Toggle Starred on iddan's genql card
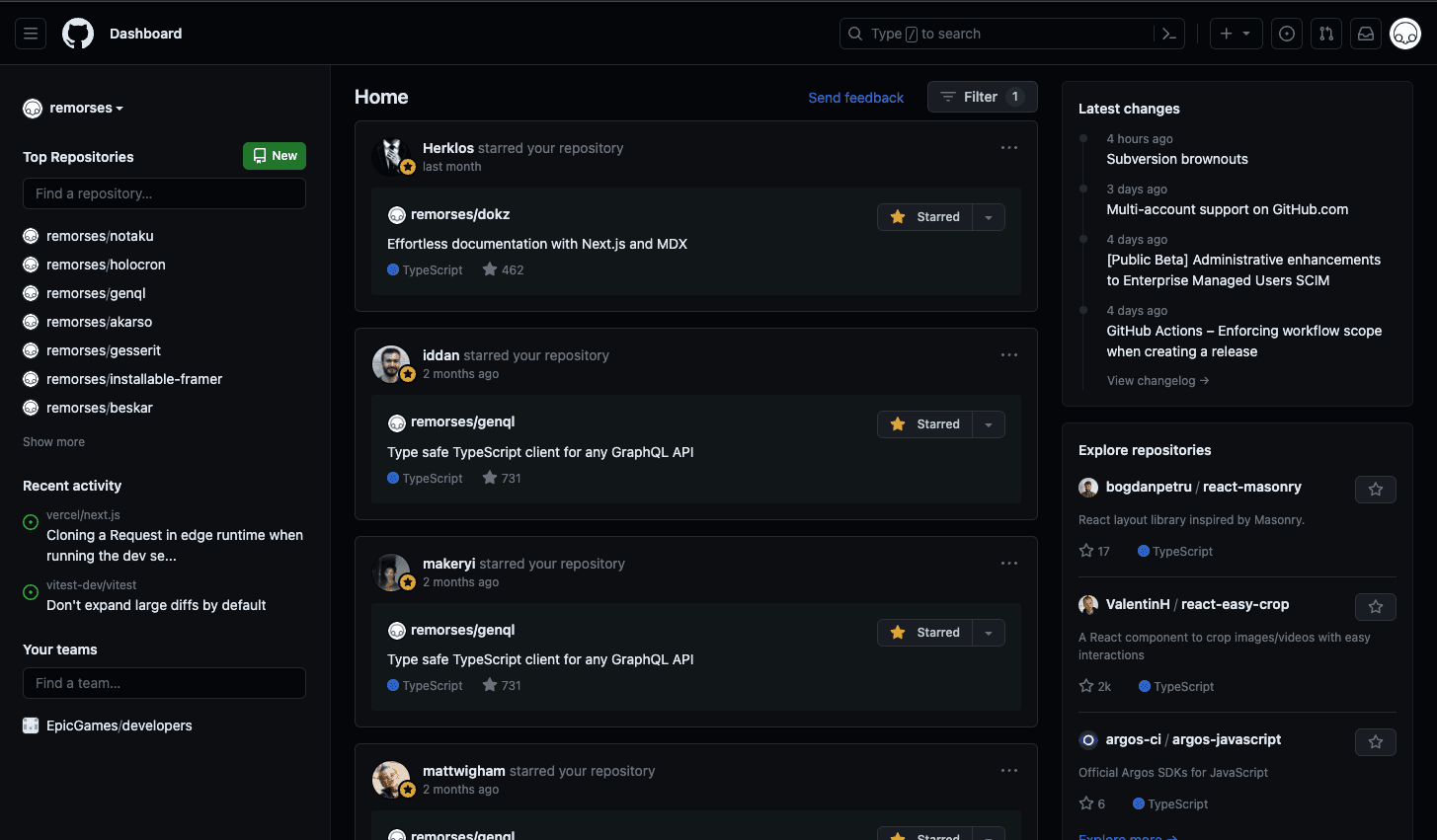This screenshot has height=840, width=1437. 925,424
